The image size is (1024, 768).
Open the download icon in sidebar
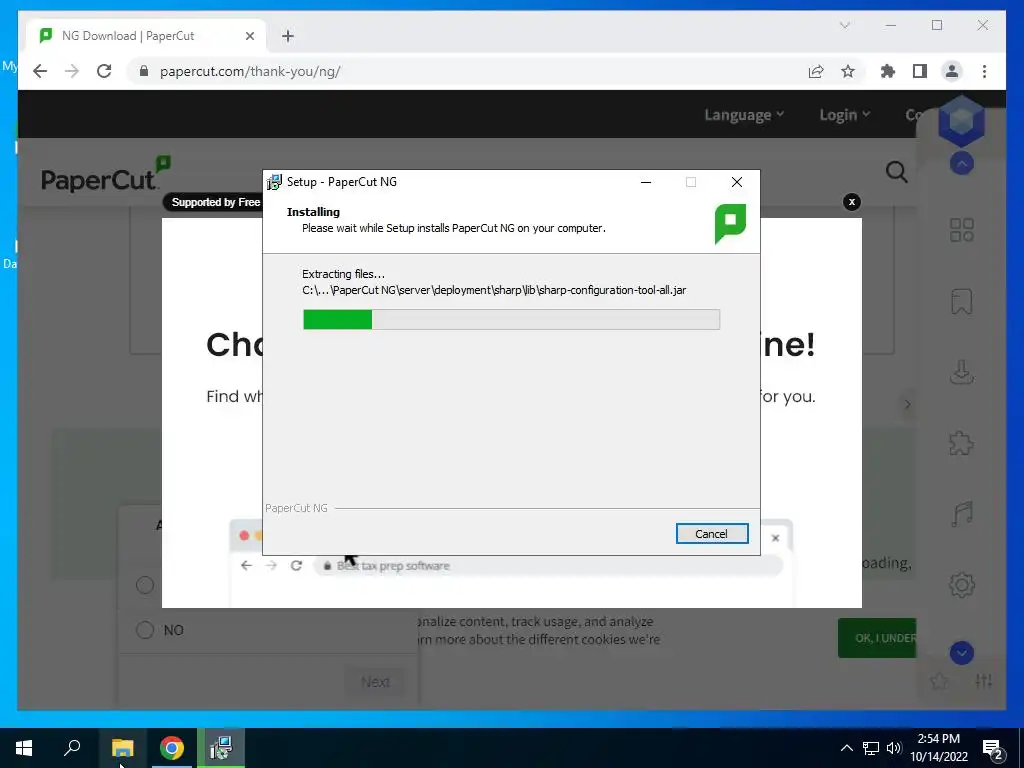(x=961, y=372)
